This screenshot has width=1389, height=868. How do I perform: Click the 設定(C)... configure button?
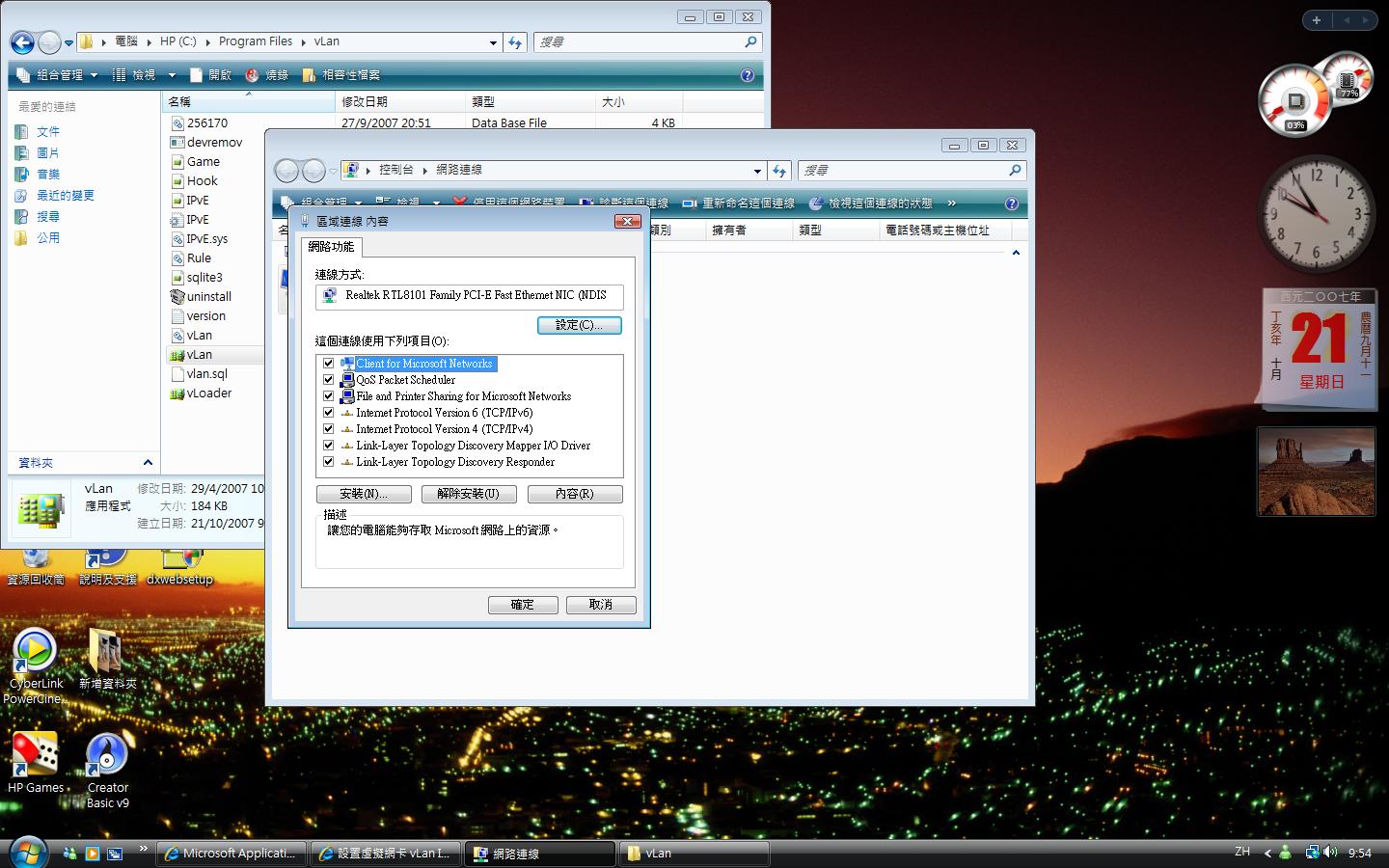[579, 325]
